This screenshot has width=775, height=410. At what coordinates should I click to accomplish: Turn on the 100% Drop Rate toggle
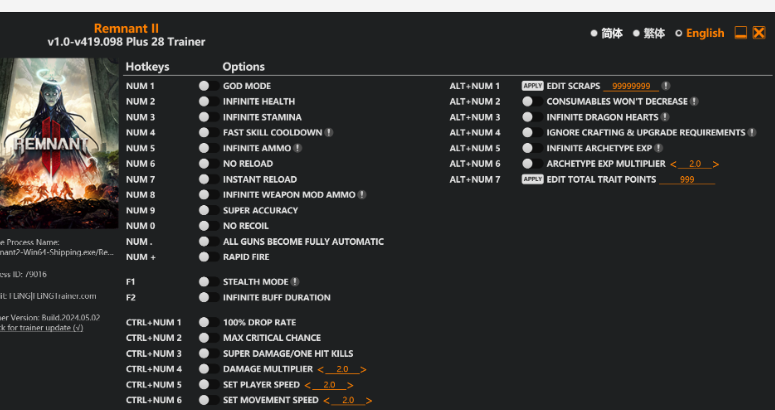pos(207,323)
